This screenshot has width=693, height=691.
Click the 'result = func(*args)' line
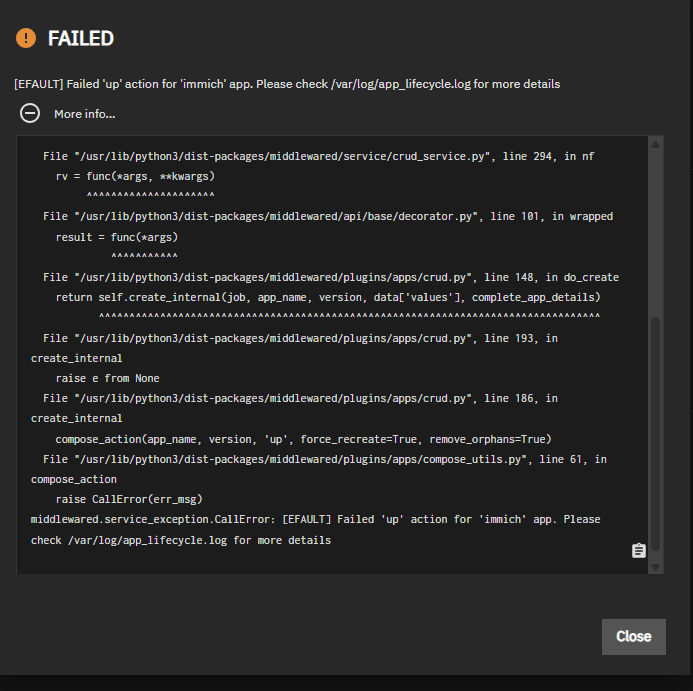(x=116, y=237)
